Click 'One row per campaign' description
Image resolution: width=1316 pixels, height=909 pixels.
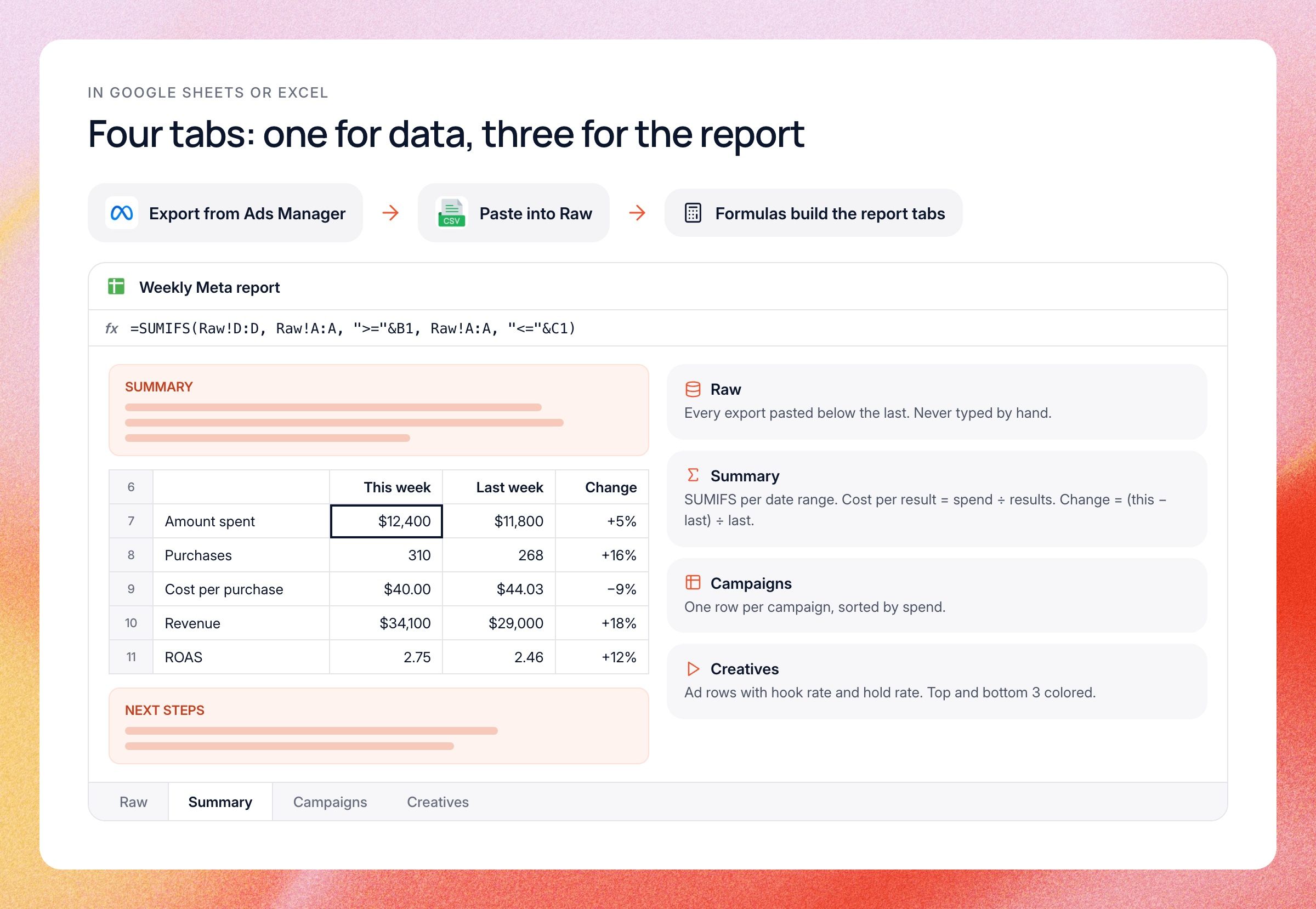click(x=815, y=607)
